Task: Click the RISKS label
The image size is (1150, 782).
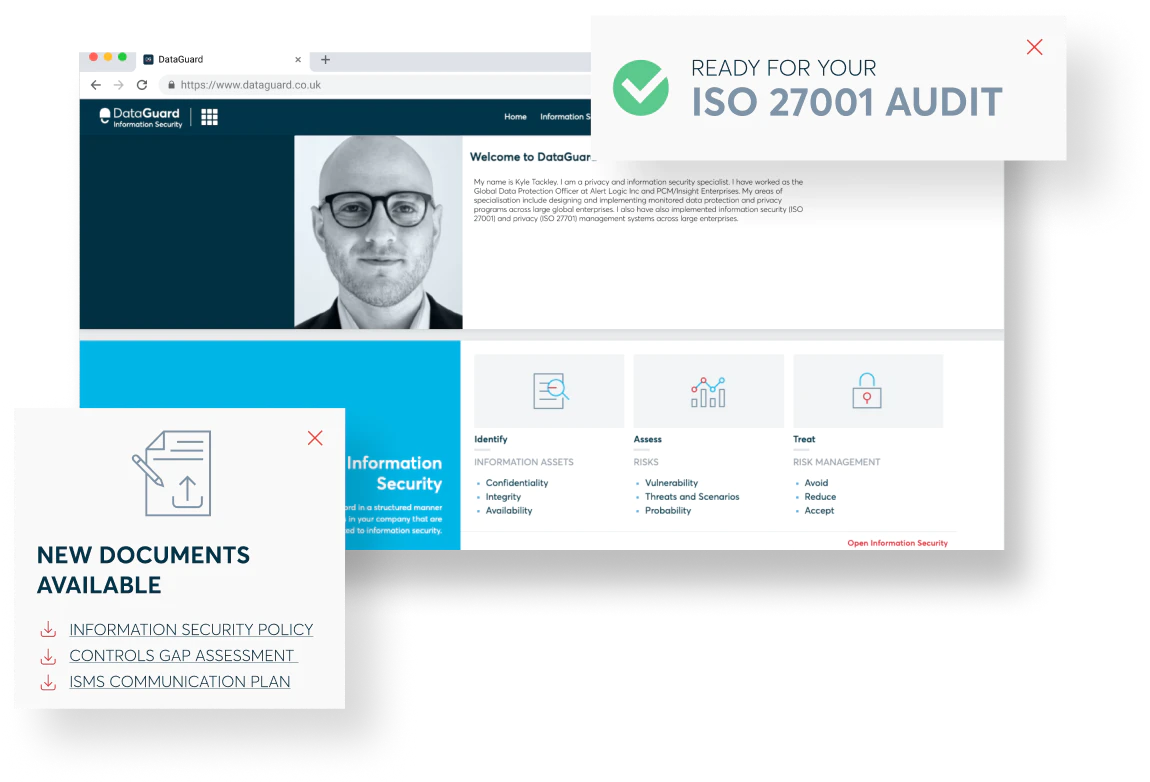Action: pos(646,462)
